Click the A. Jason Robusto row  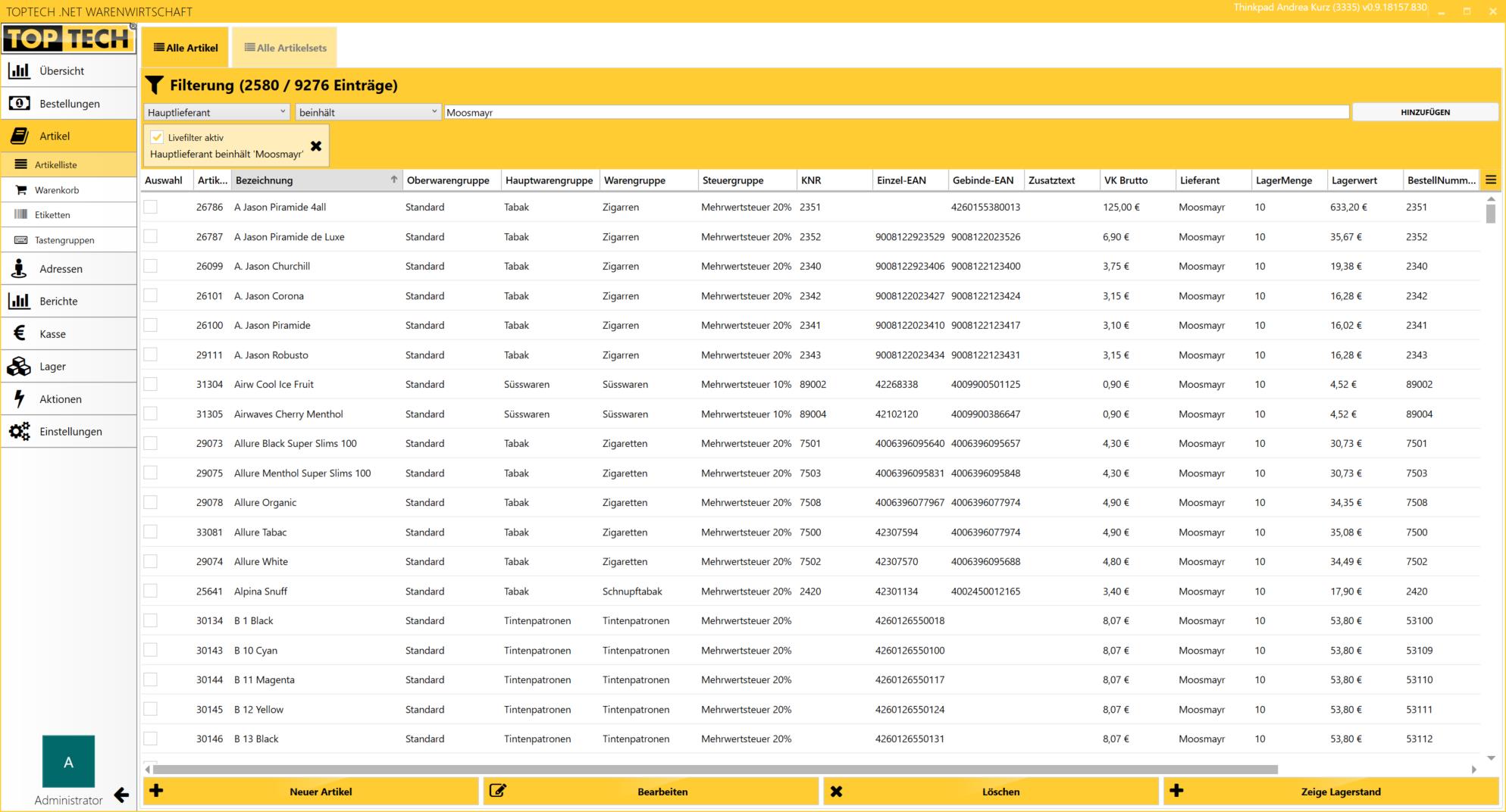(x=811, y=354)
